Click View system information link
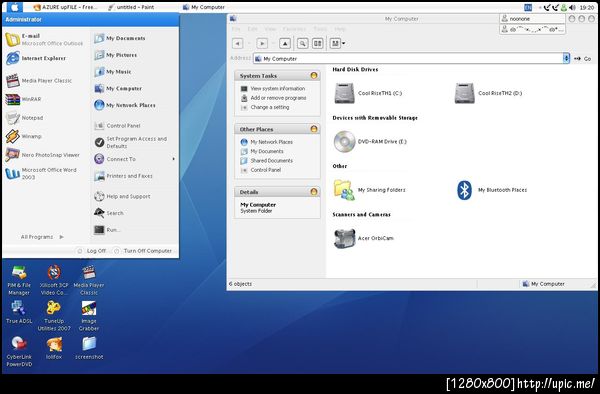The width and height of the screenshot is (600, 394). 273,88
